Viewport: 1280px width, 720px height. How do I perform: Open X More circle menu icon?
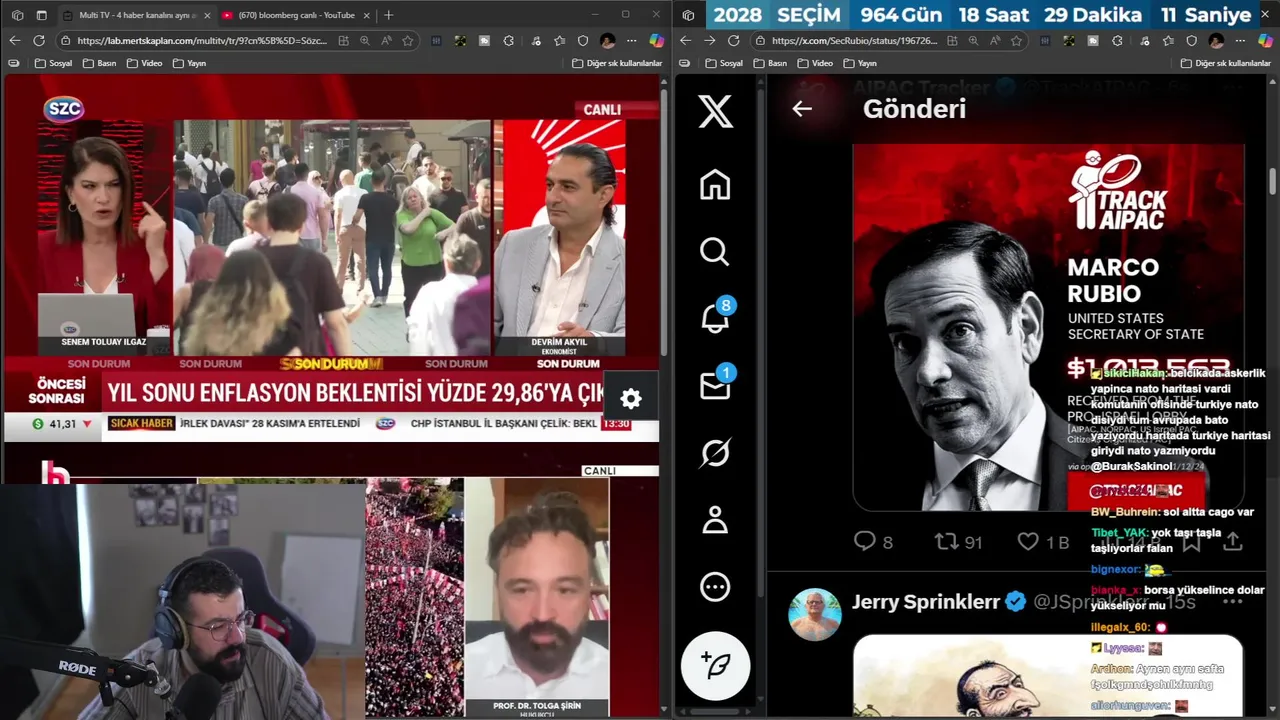tap(715, 587)
